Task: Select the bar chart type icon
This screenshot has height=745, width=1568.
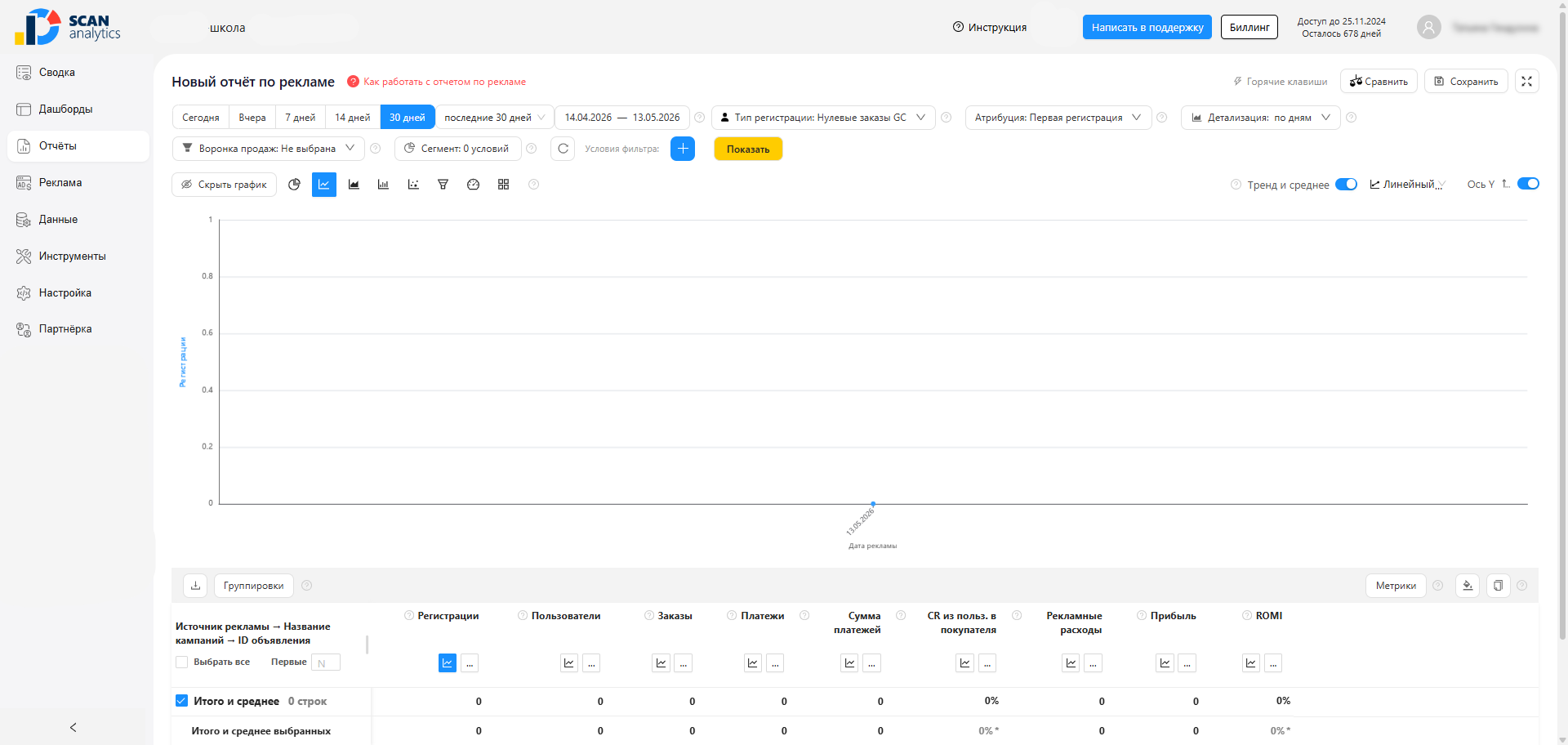Action: [x=383, y=185]
